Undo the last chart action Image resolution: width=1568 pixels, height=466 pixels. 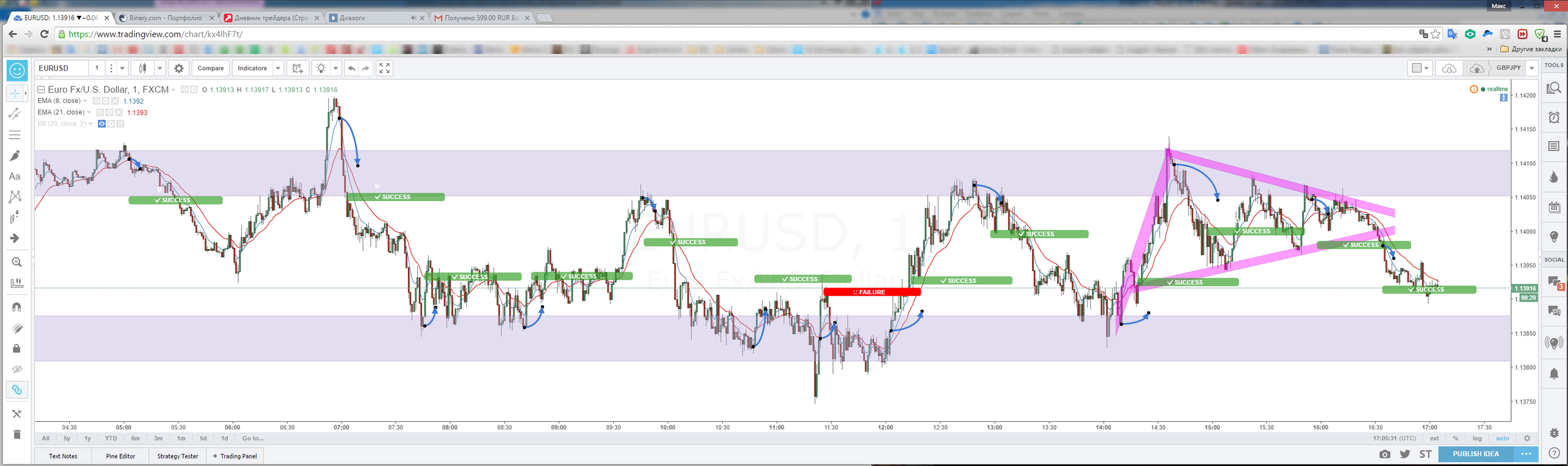(352, 69)
